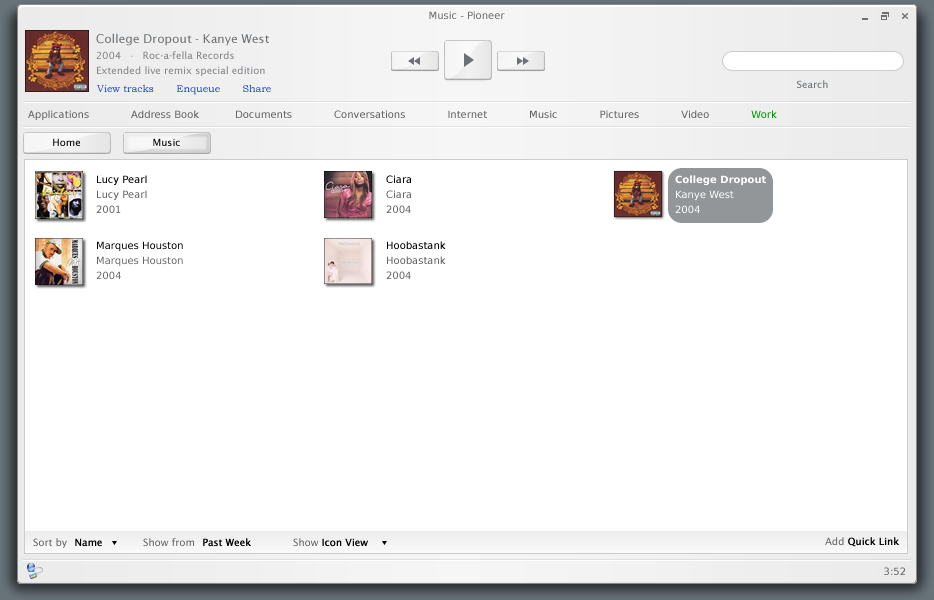934x600 pixels.
Task: Click the 3:52 clock in status bar
Action: 894,571
